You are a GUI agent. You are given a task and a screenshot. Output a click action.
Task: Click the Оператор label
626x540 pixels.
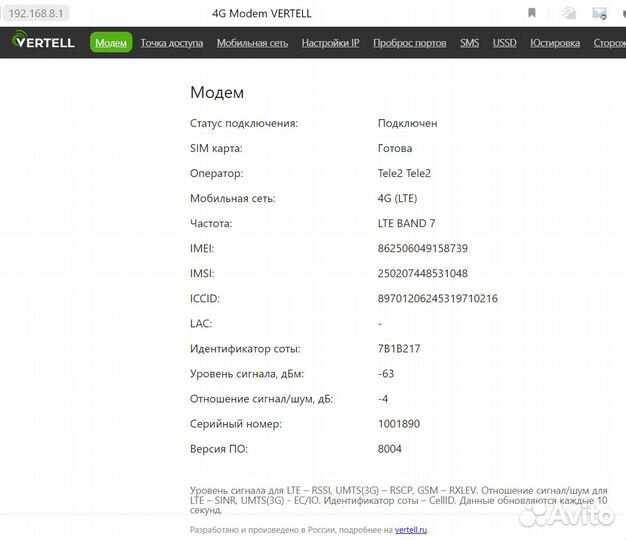tap(216, 174)
